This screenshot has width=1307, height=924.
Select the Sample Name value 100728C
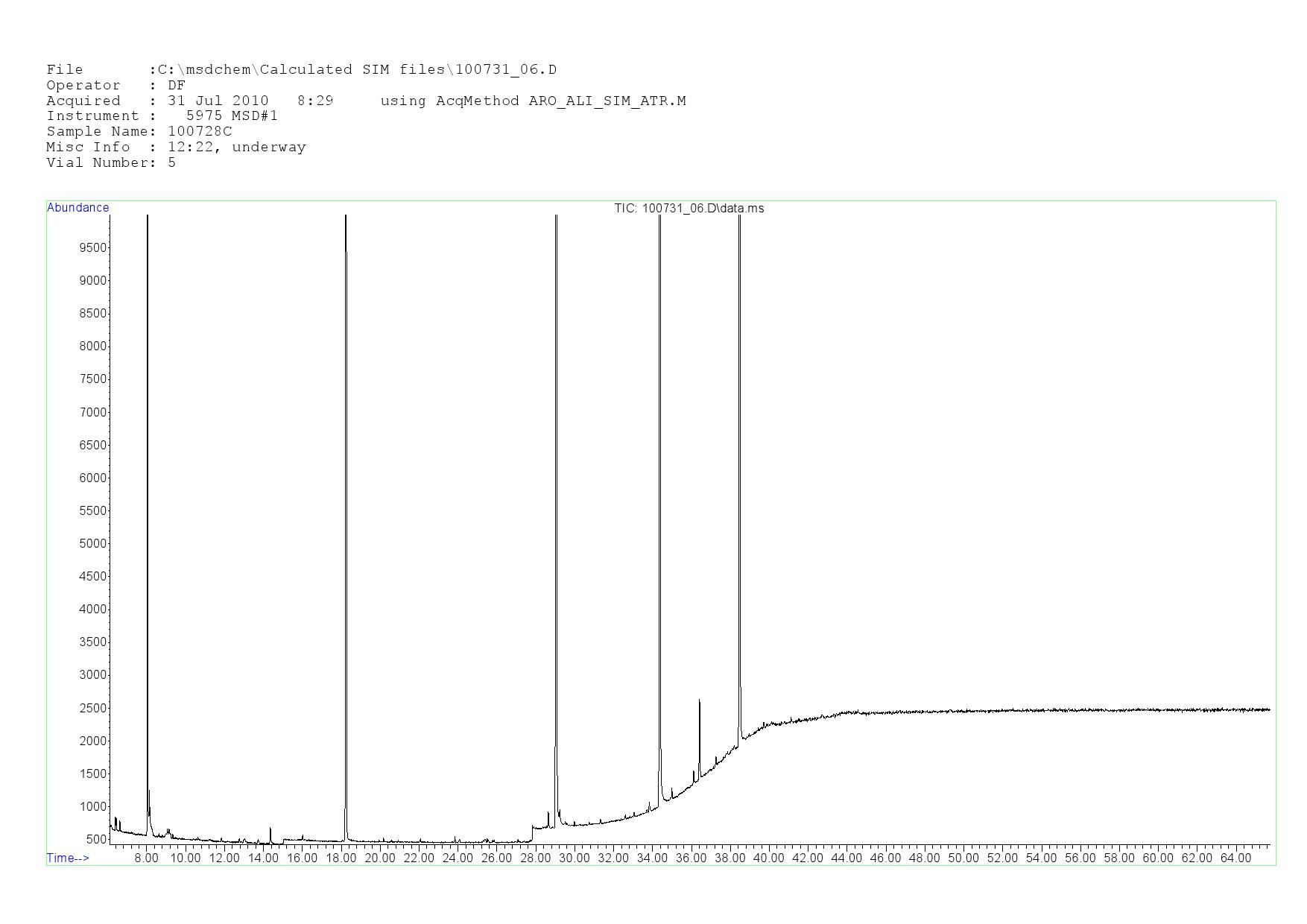click(200, 131)
